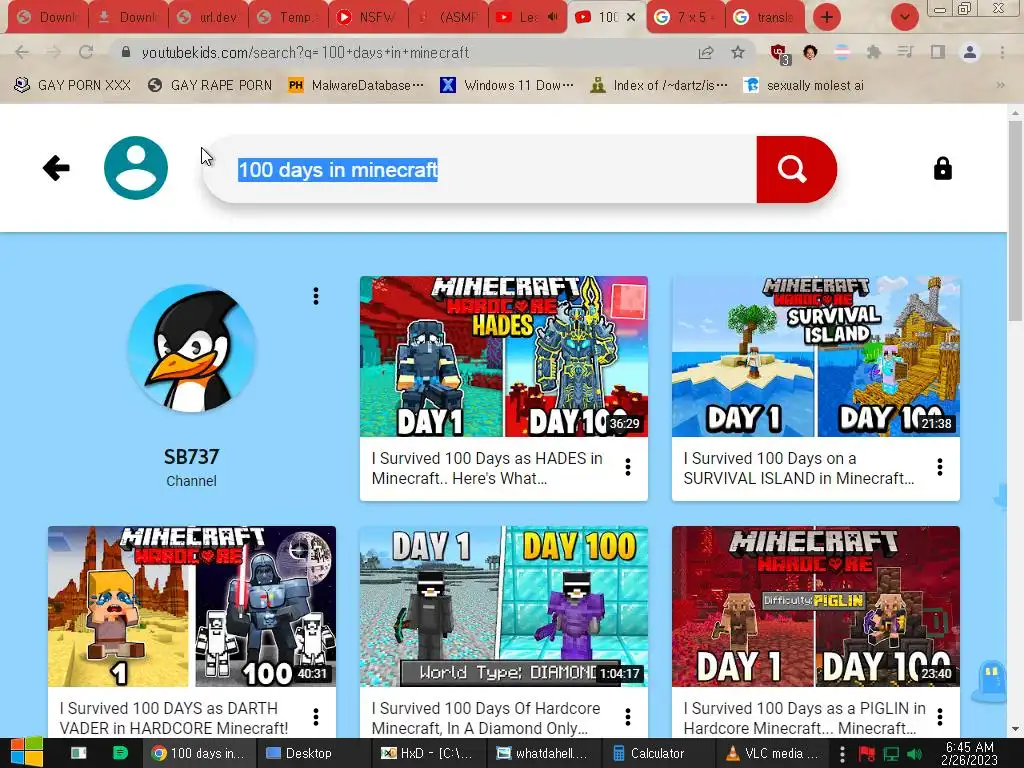View site info via address bar padlock
This screenshot has width=1024, height=768.
click(126, 52)
